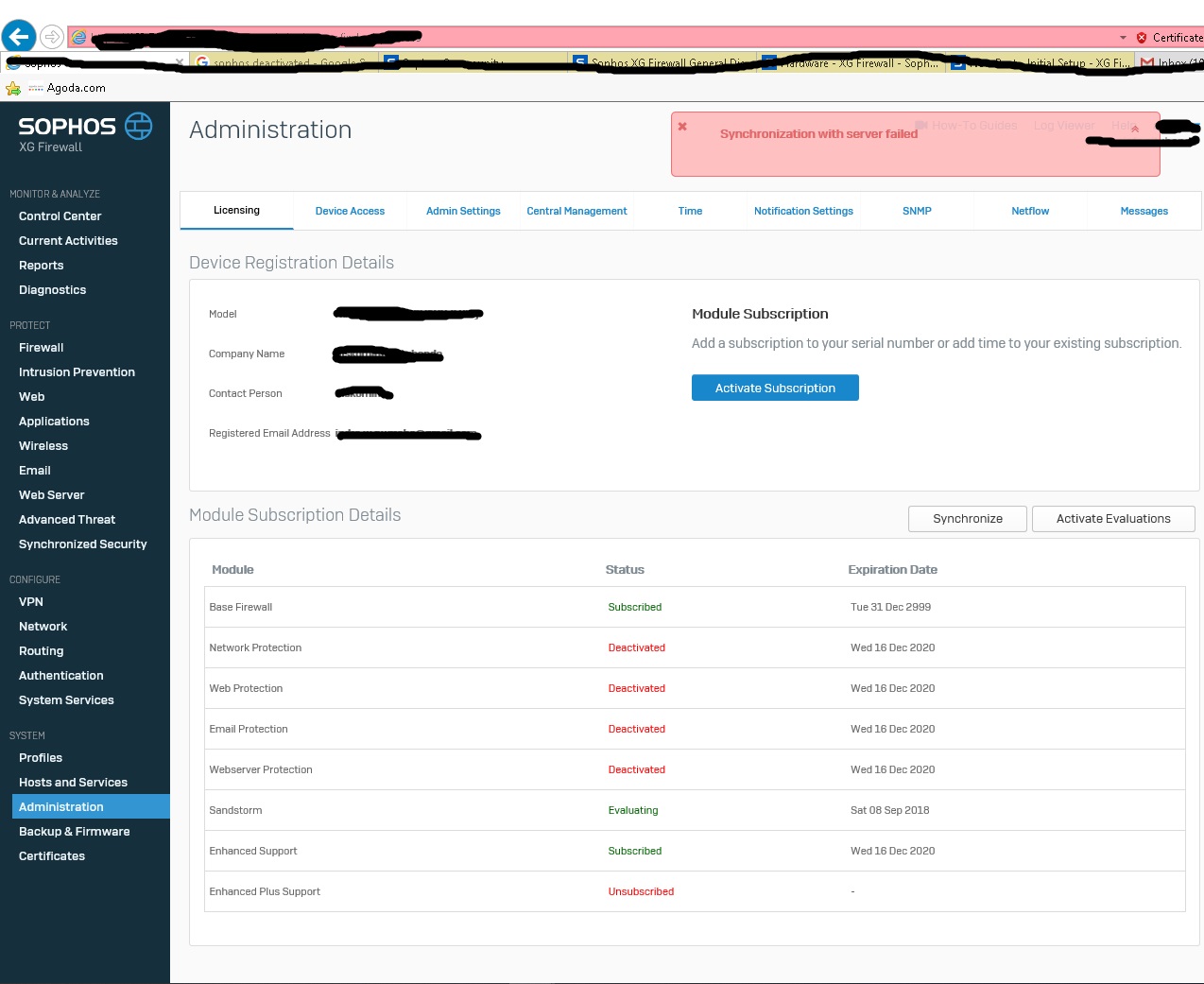Select the Notification Settings tab

(803, 211)
